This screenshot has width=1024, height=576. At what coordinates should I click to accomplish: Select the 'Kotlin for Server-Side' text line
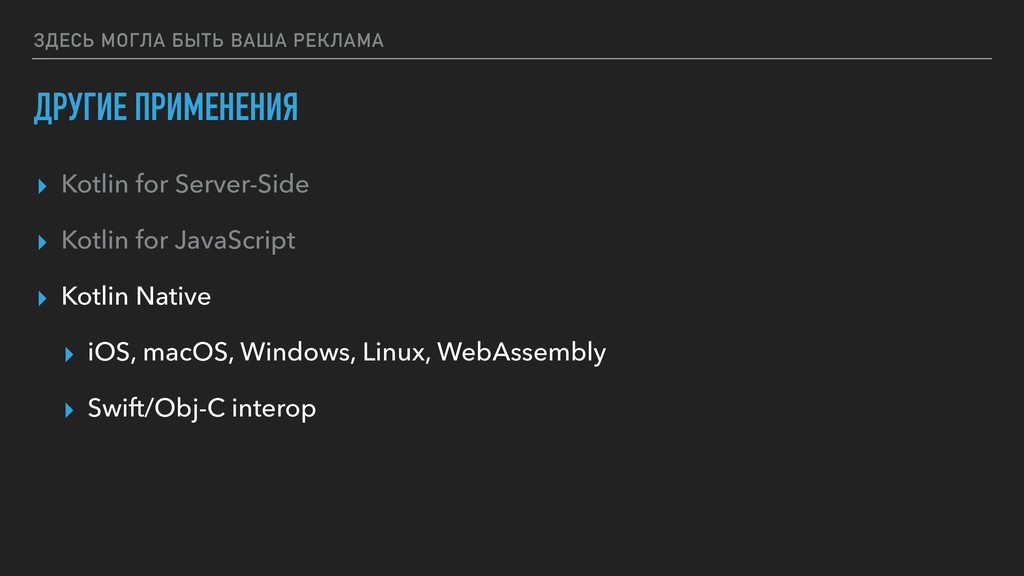(x=185, y=185)
